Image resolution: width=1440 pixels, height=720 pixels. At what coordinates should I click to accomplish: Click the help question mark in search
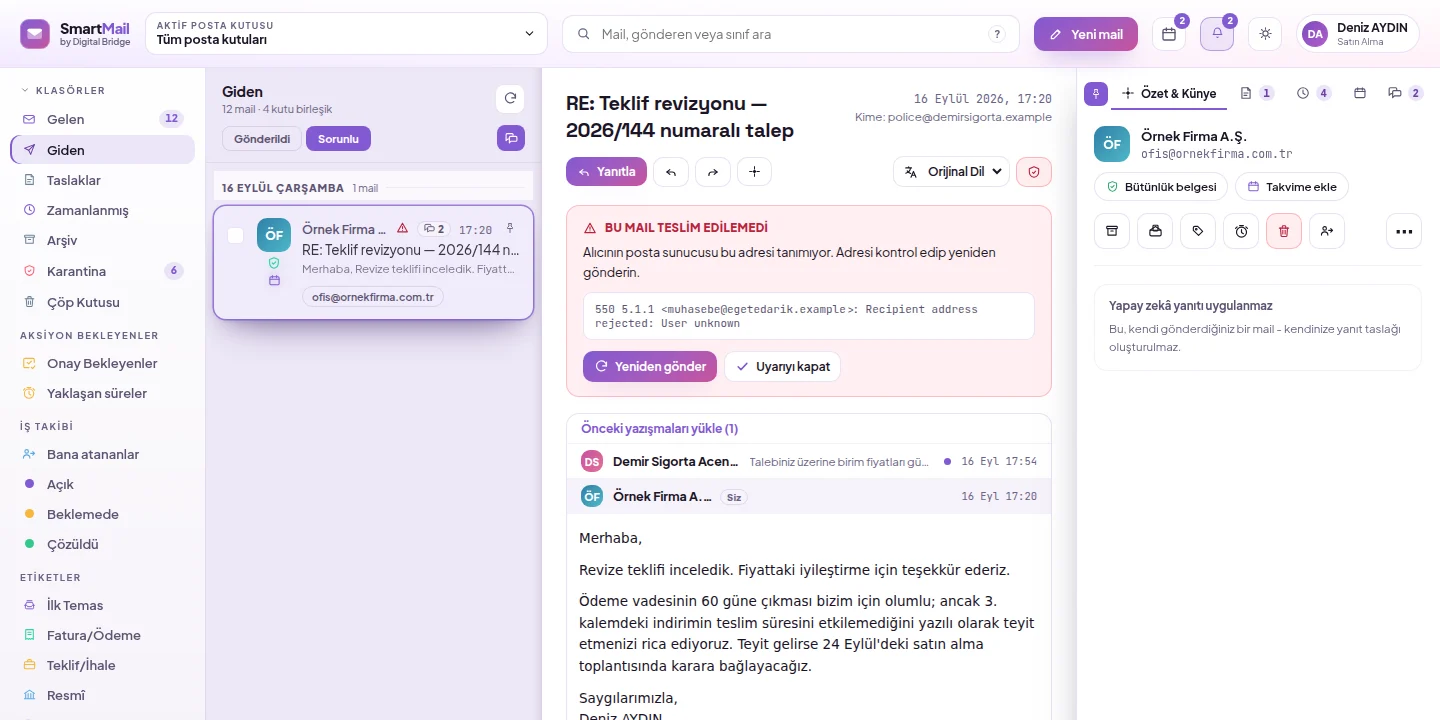coord(997,34)
